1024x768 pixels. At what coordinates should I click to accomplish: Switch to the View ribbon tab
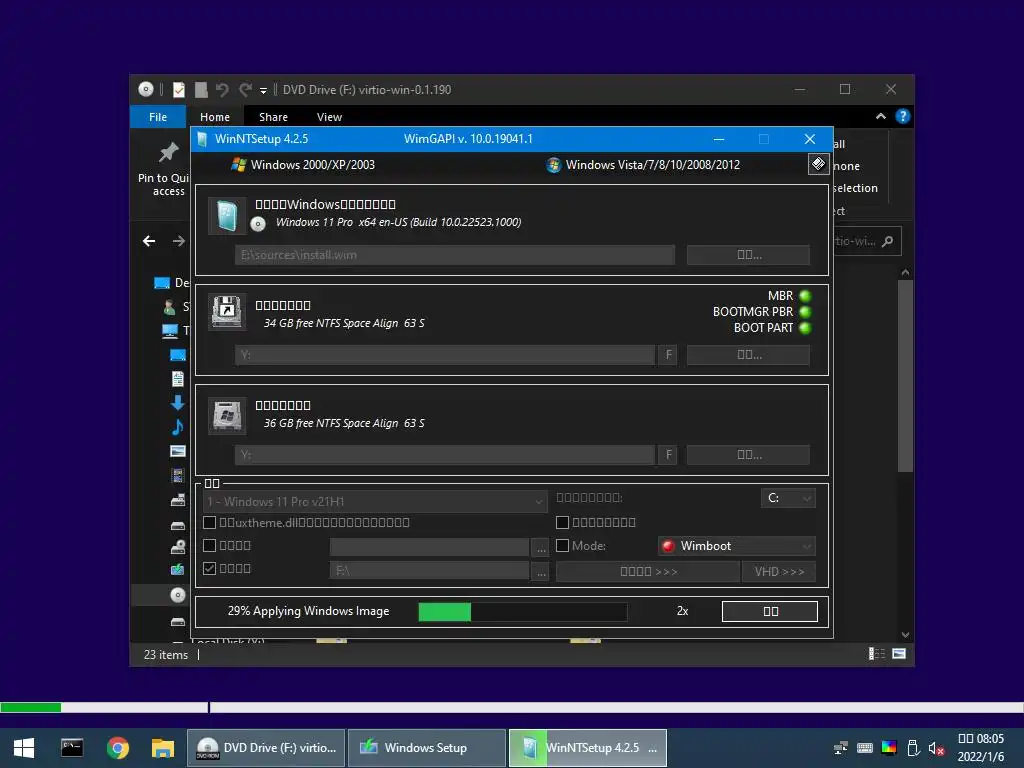click(x=329, y=117)
